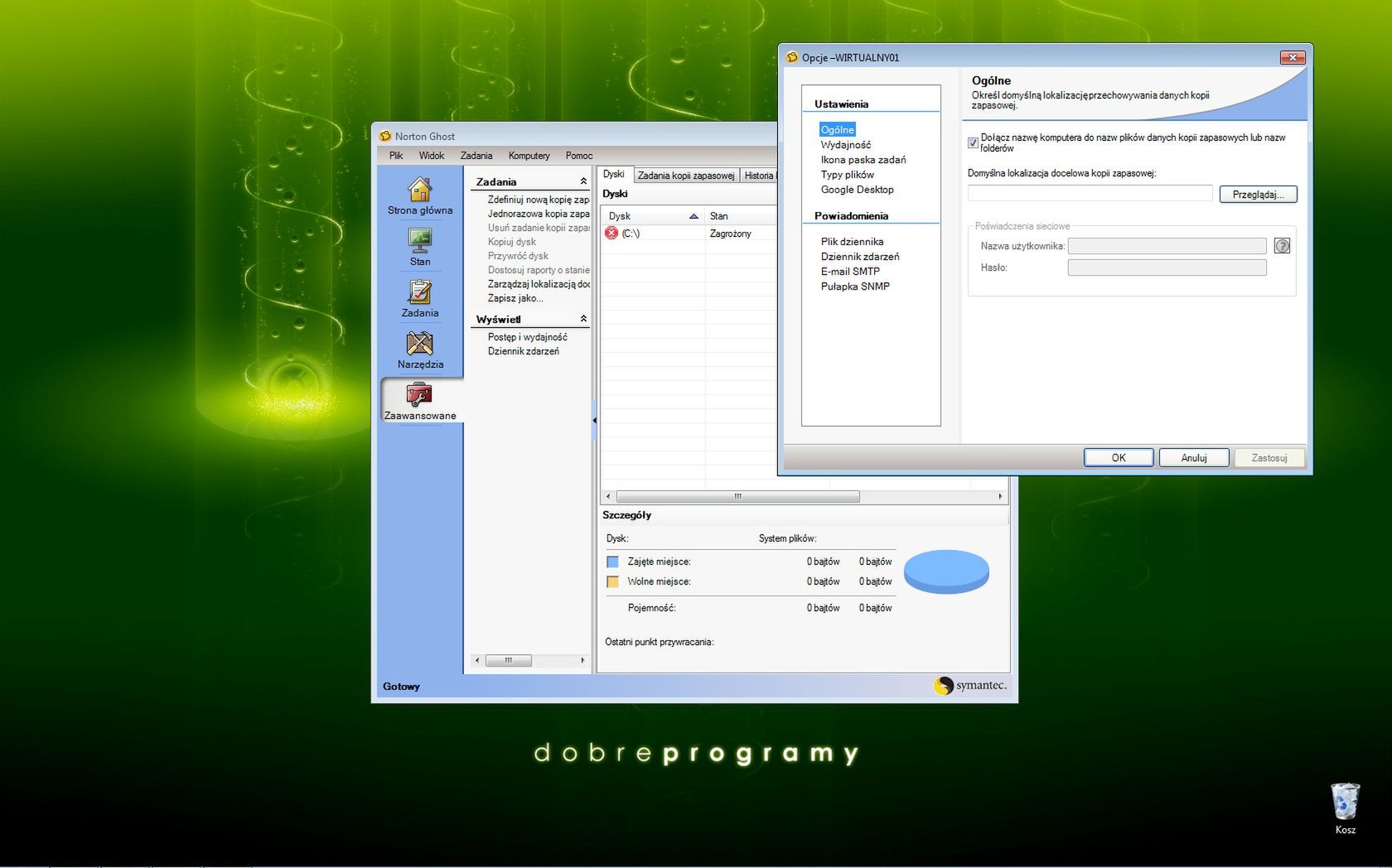Click the Hasło password field

(x=1167, y=268)
